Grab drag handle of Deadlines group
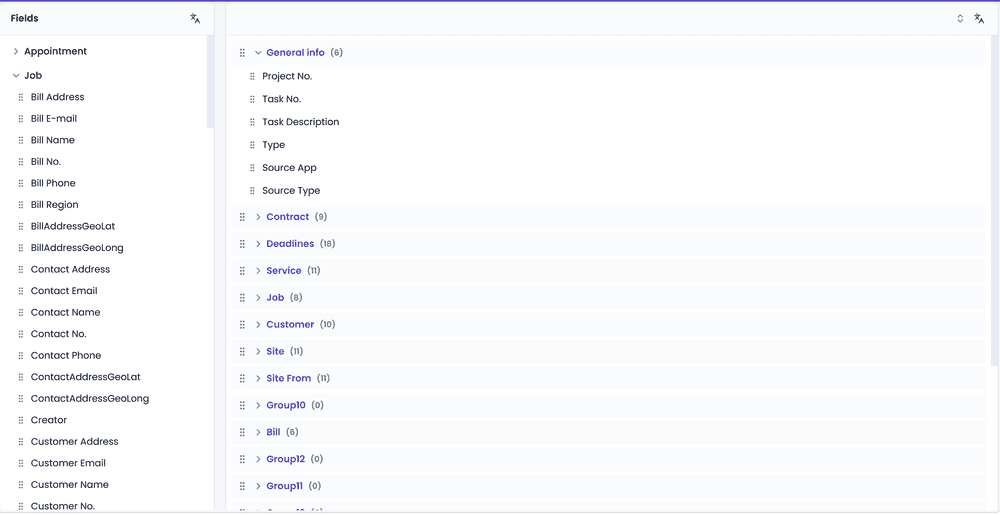This screenshot has width=1000, height=515. point(242,244)
